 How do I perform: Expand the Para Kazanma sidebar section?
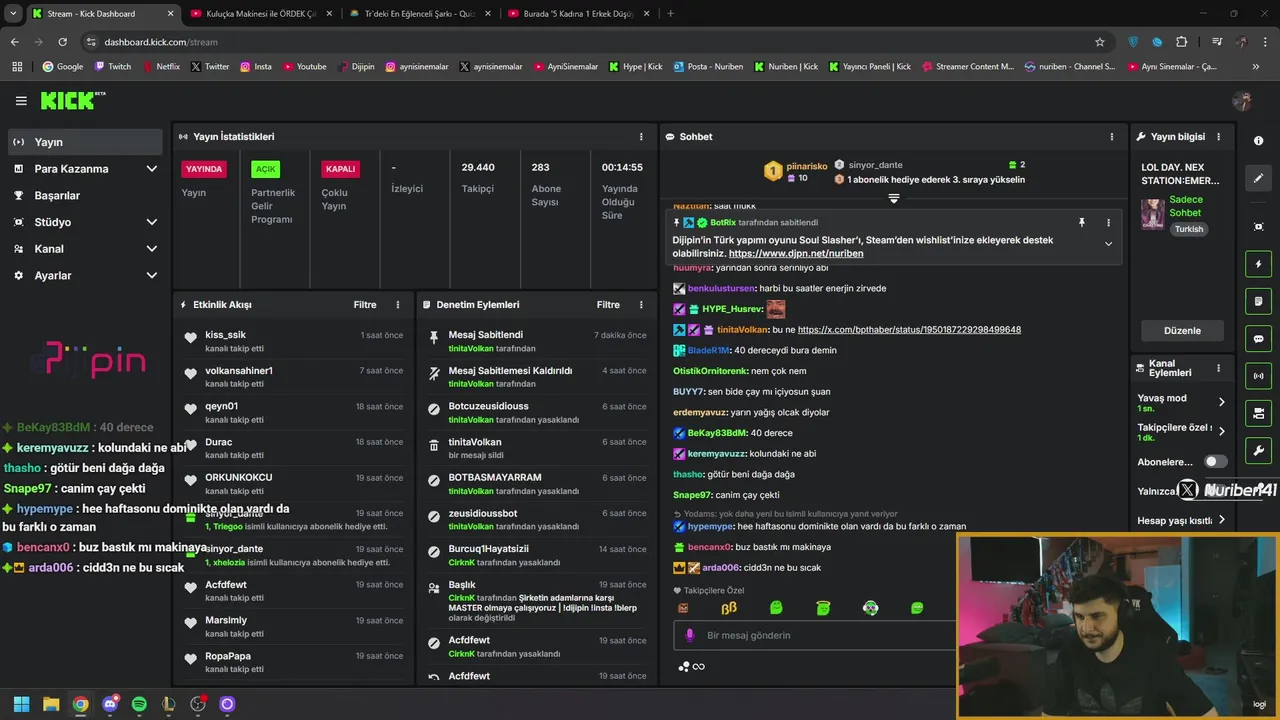coord(152,169)
